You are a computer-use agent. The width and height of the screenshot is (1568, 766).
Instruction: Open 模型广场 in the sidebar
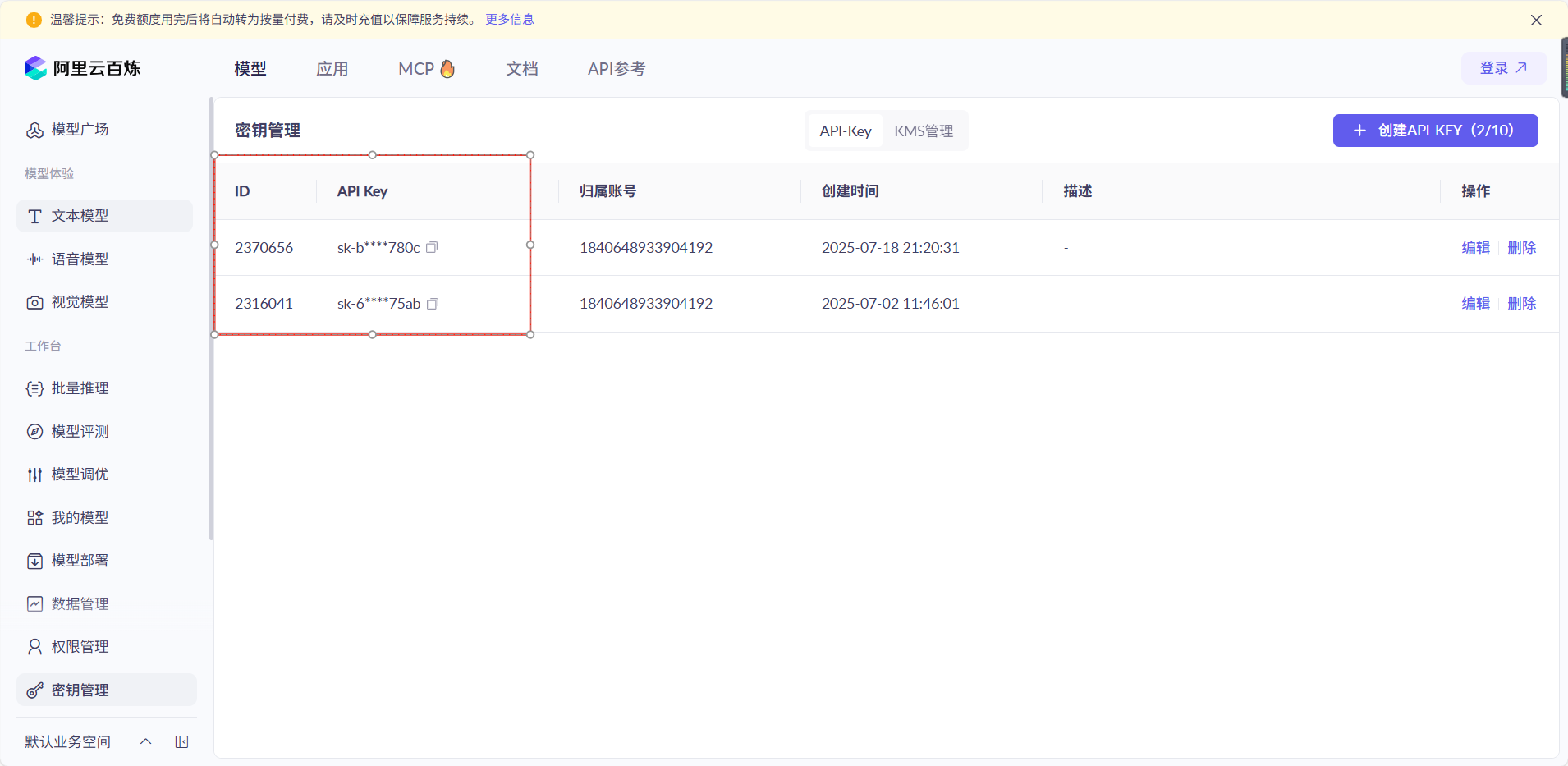(x=80, y=130)
